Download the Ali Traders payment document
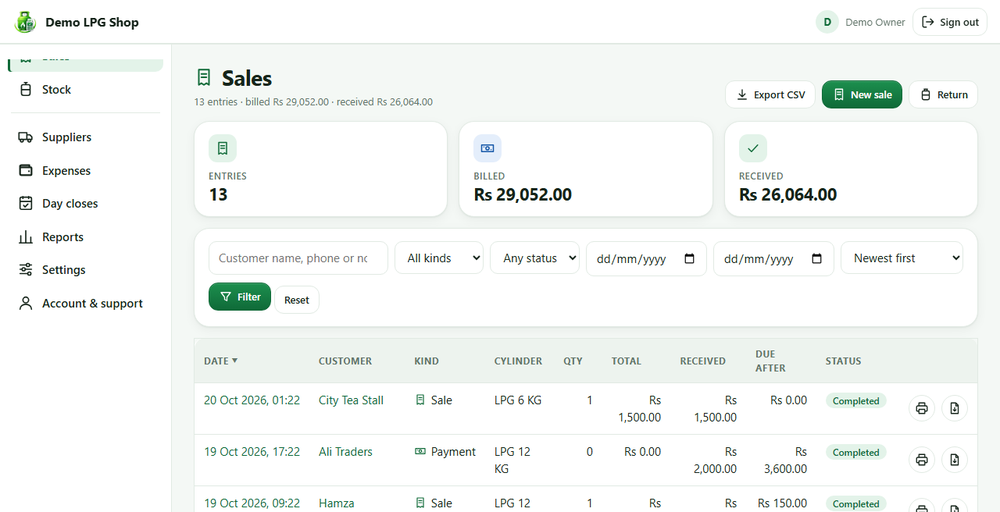The image size is (1000, 512). (x=955, y=460)
